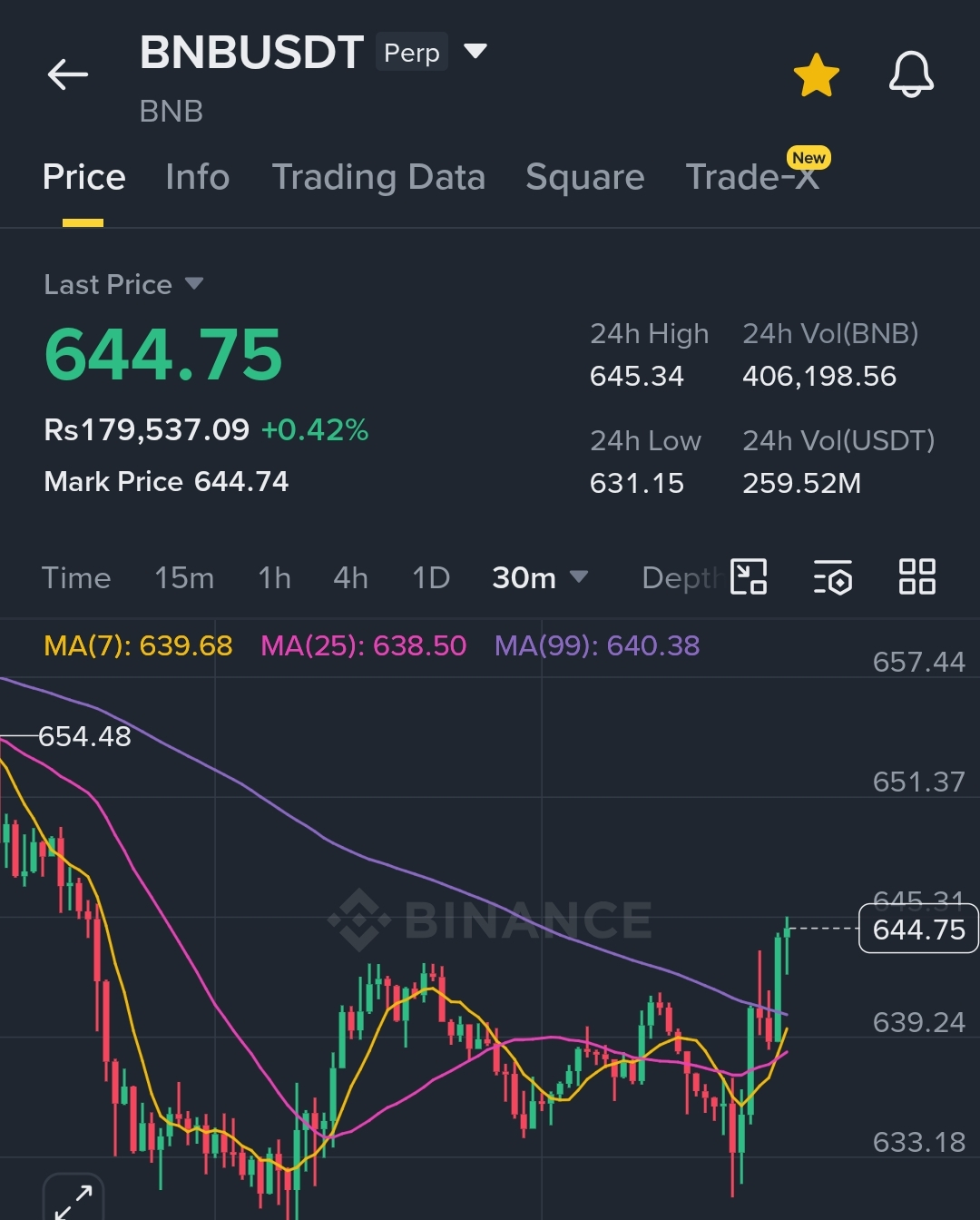The height and width of the screenshot is (1220, 980).
Task: Expand chart to fullscreen
Action: 73,1200
